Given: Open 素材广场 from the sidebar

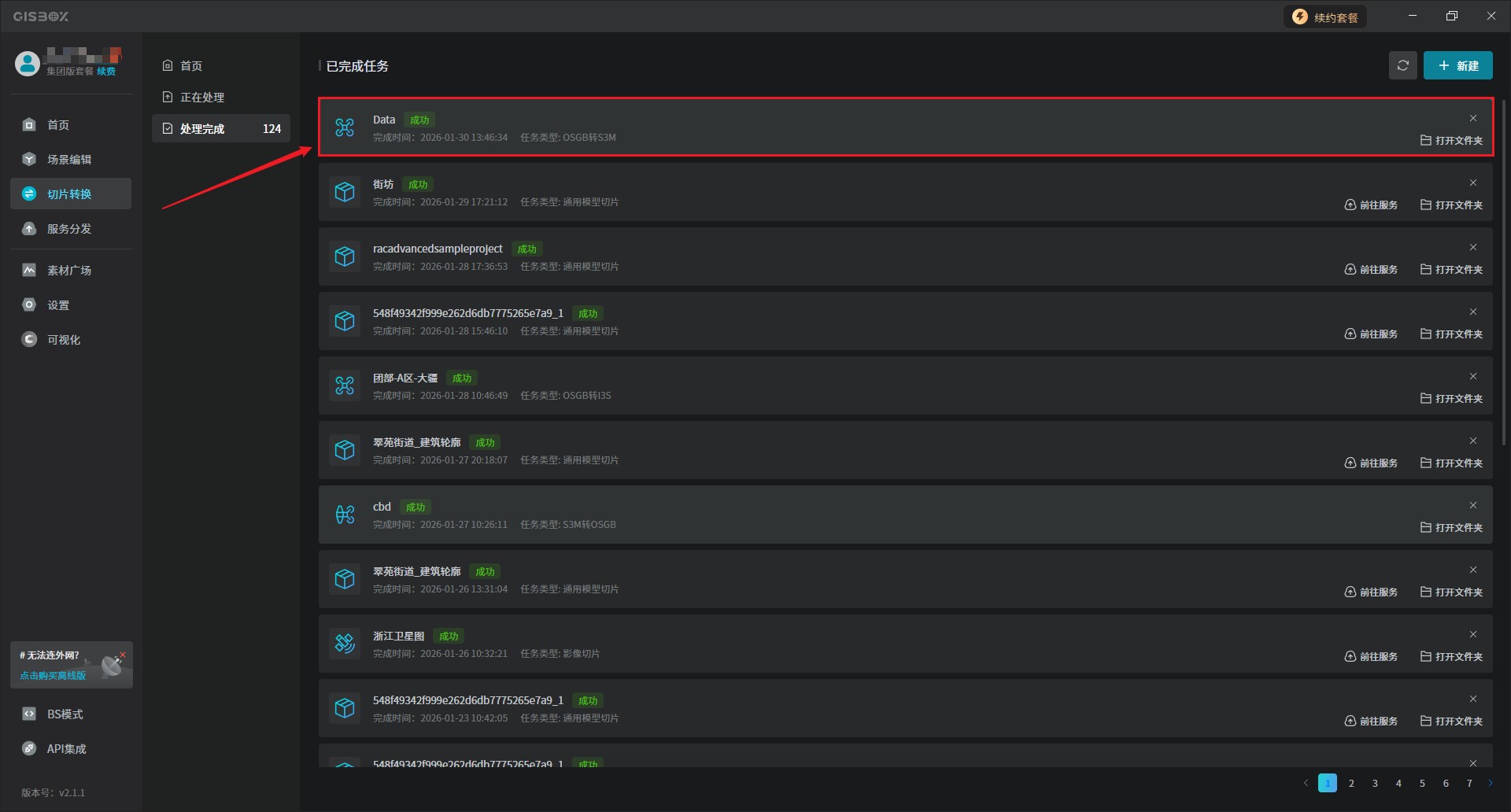Looking at the screenshot, I should point(70,271).
